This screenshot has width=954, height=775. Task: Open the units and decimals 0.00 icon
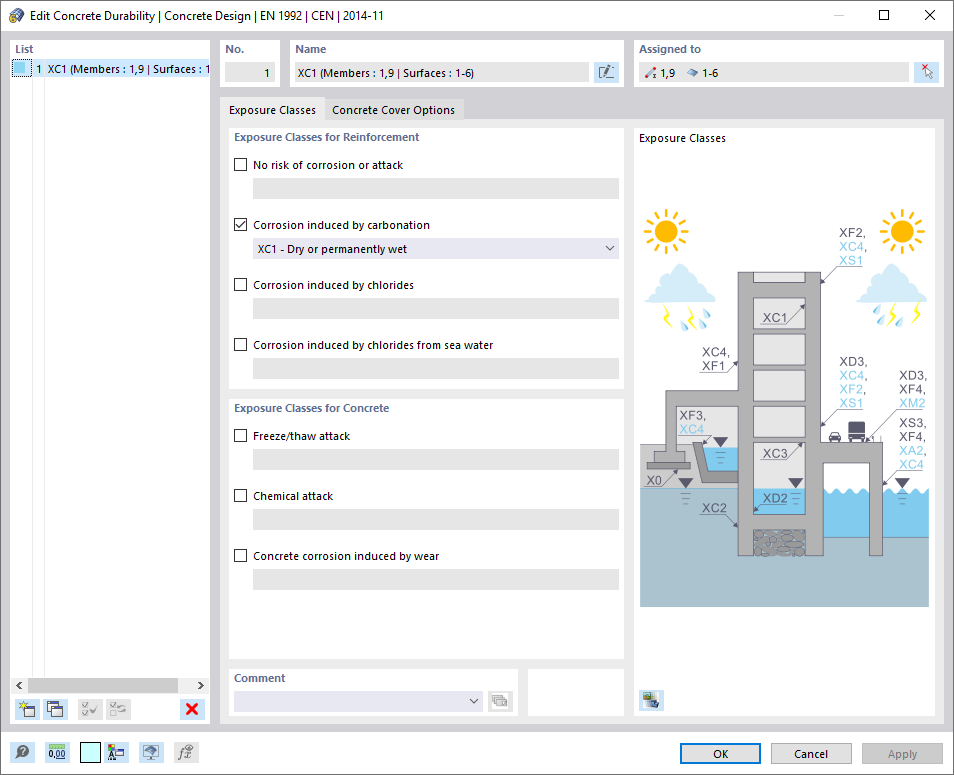[57, 752]
